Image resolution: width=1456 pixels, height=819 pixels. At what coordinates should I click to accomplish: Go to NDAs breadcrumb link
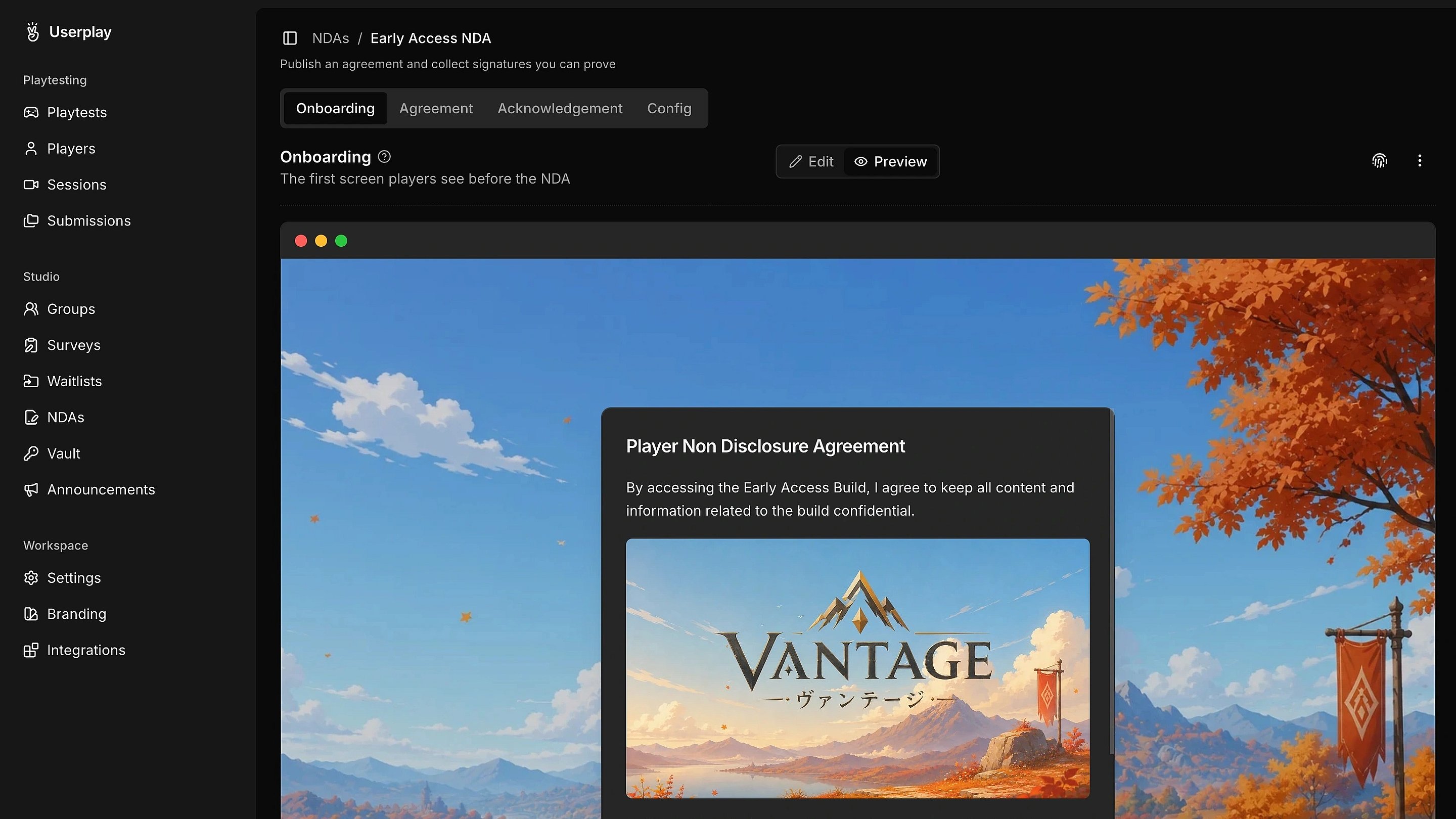[331, 38]
